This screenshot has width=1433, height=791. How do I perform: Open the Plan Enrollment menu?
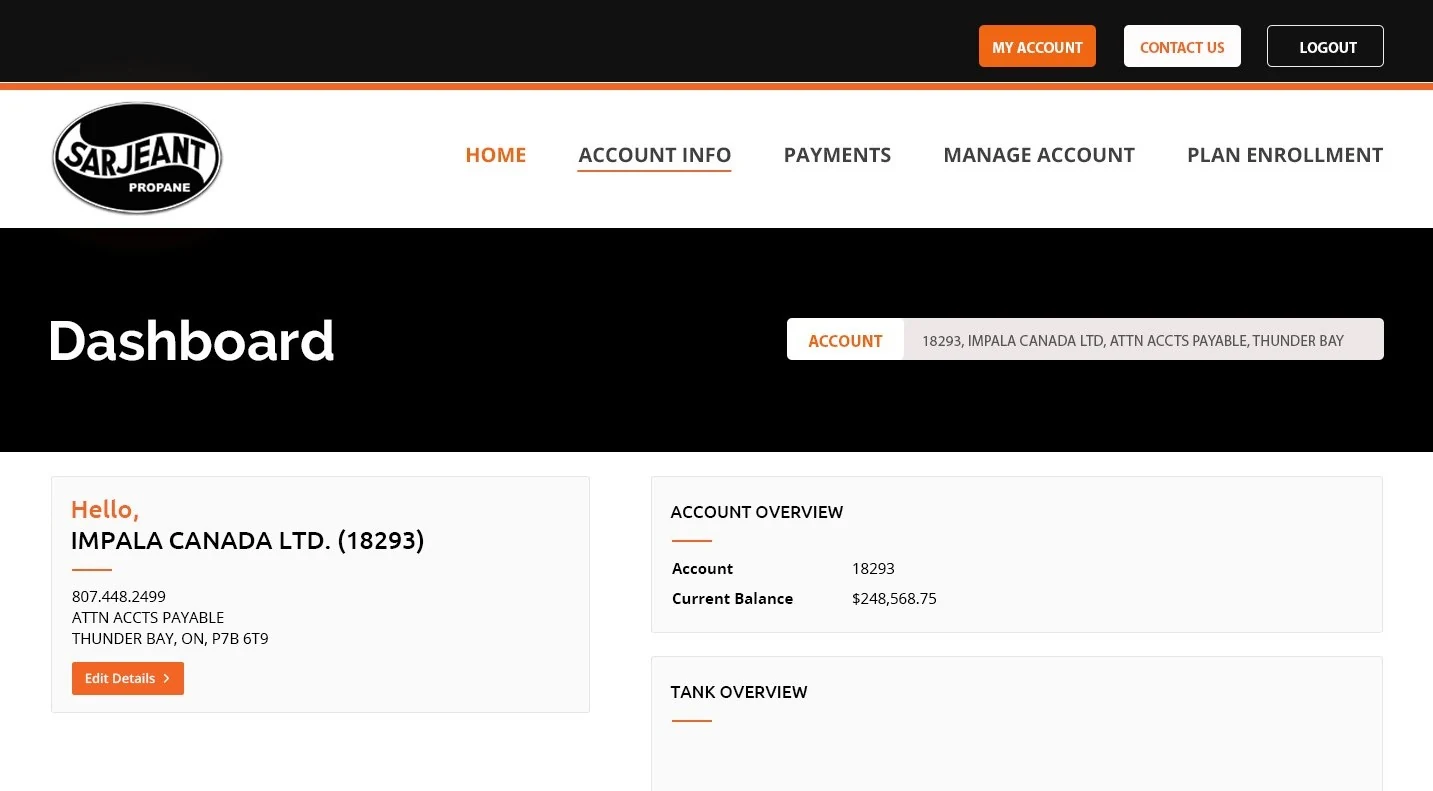click(1285, 155)
